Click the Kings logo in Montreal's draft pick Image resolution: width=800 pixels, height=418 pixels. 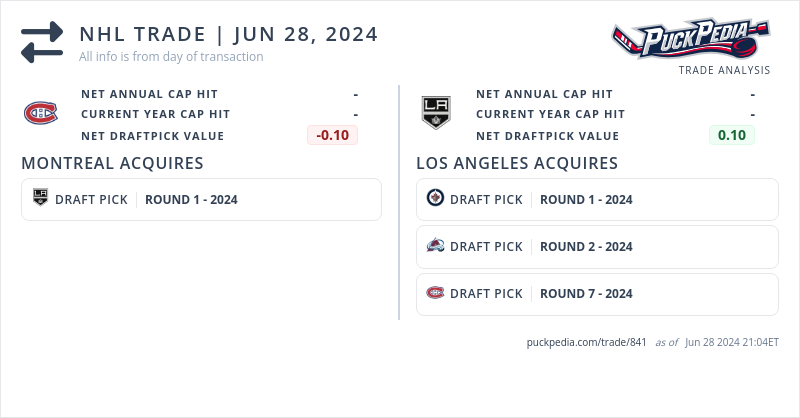pyautogui.click(x=41, y=199)
